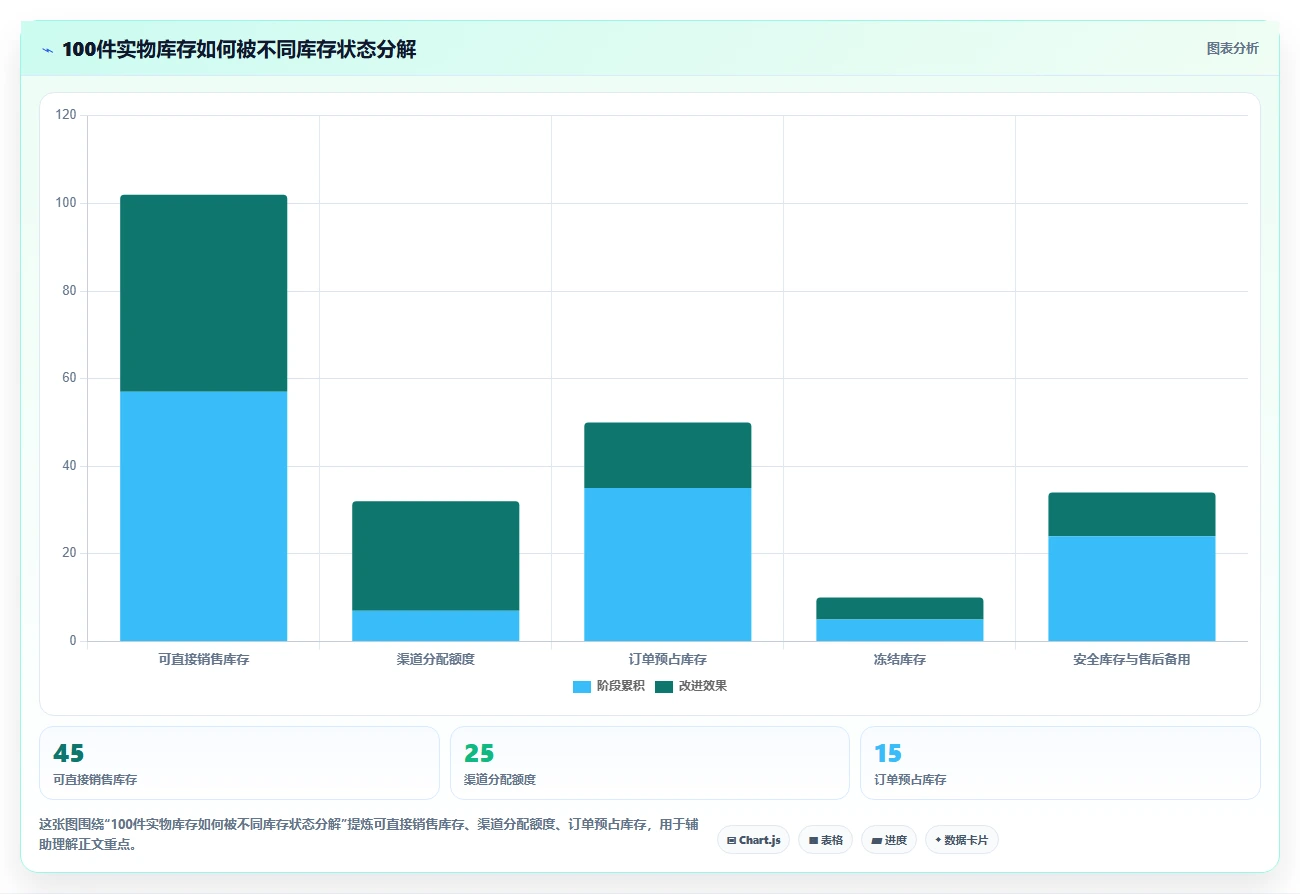The height and width of the screenshot is (894, 1300).
Task: Open the 45 可直接销售库存 stat card
Action: pyautogui.click(x=239, y=763)
